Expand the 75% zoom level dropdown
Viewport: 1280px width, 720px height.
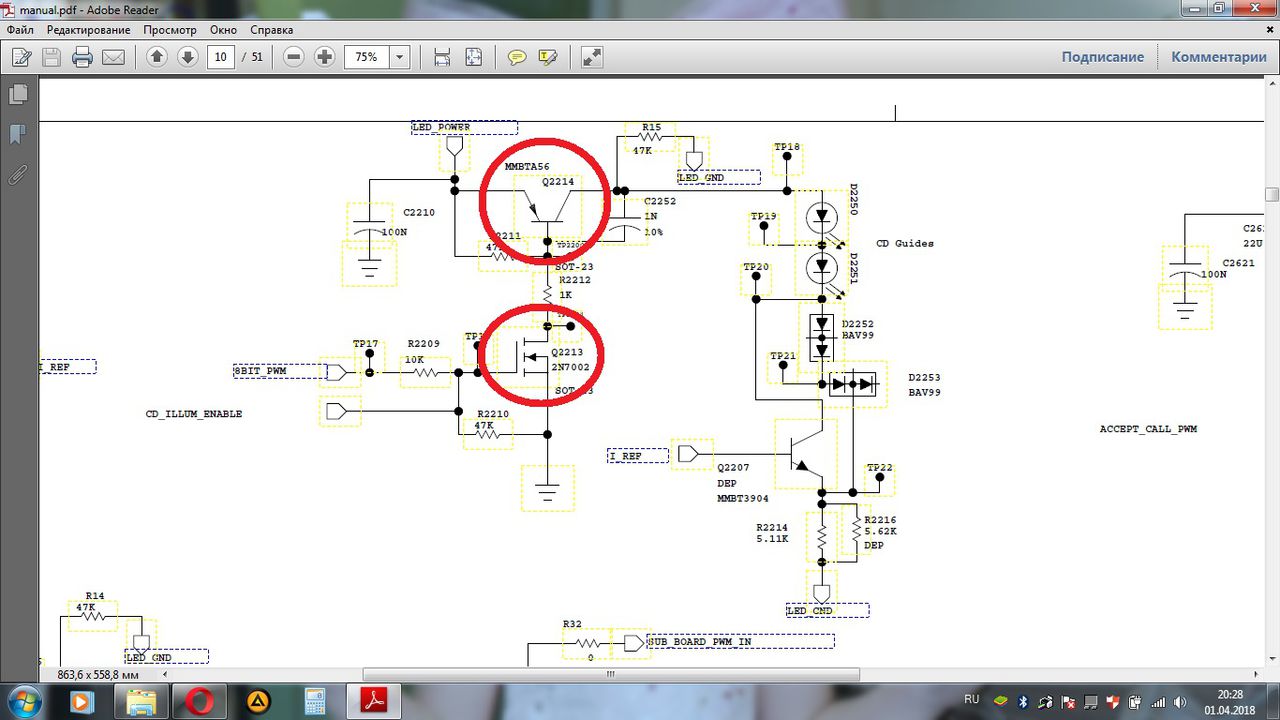[400, 57]
